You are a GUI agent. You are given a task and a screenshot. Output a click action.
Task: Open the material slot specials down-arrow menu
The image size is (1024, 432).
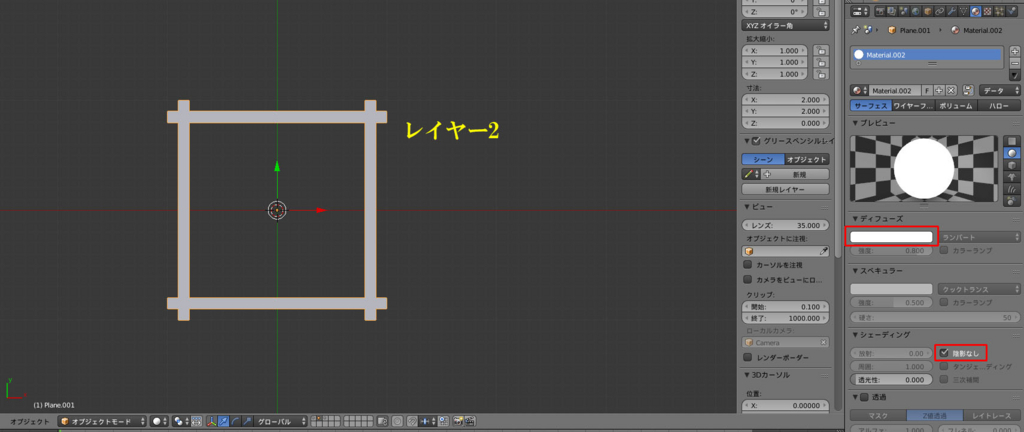click(x=1015, y=75)
